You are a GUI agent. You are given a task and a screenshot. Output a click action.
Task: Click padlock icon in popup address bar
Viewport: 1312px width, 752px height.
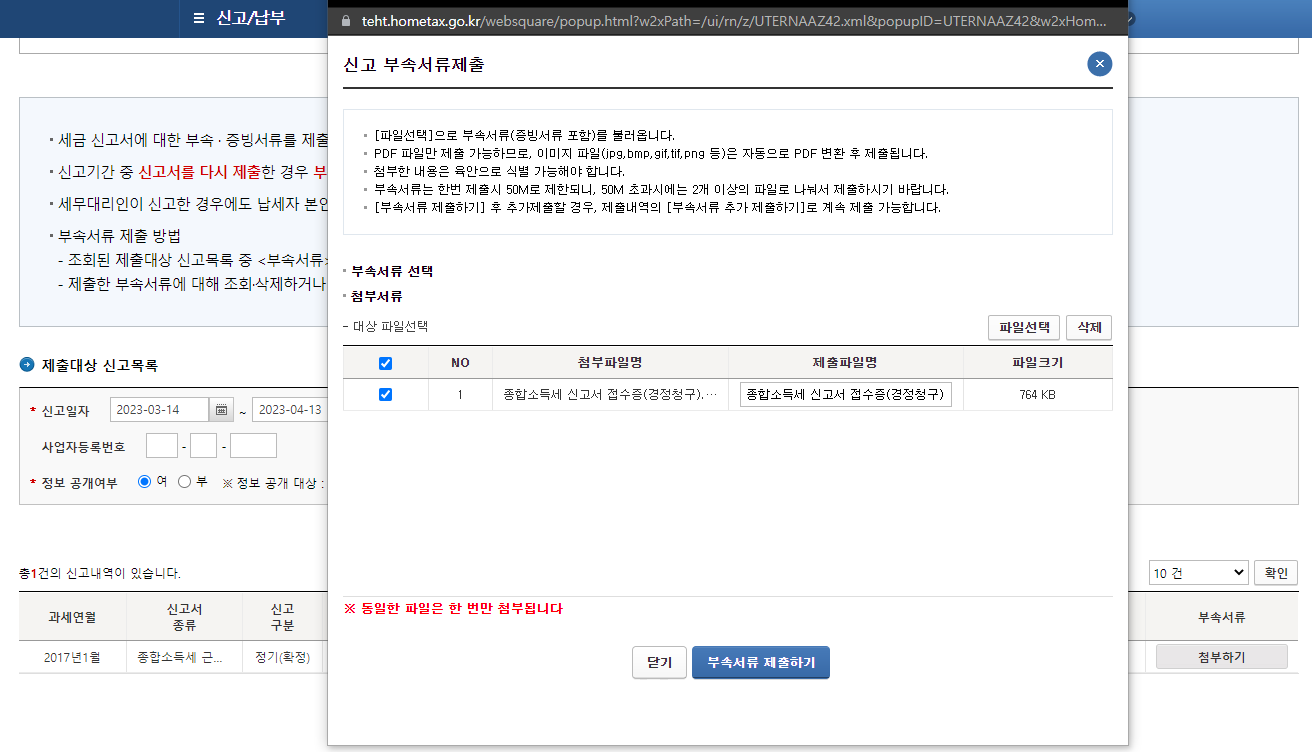tap(345, 19)
